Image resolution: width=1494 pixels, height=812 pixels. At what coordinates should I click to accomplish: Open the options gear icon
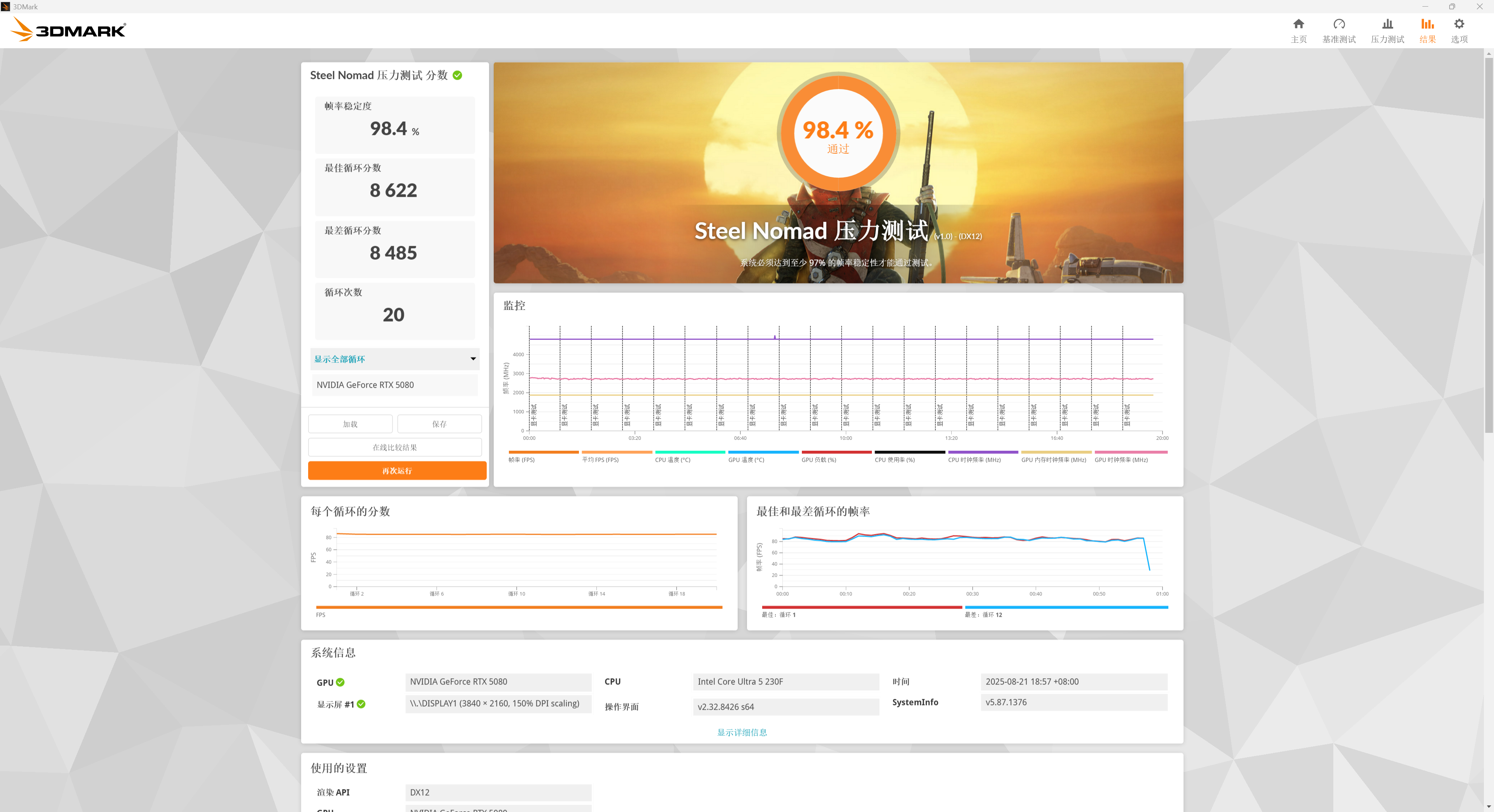click(x=1459, y=24)
